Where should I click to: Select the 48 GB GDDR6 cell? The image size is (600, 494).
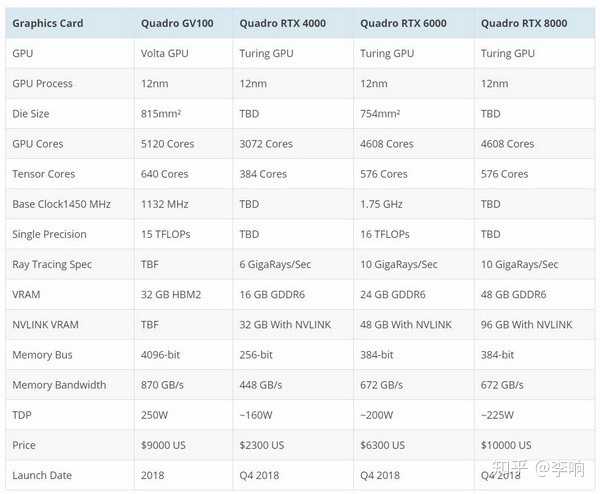coord(513,295)
